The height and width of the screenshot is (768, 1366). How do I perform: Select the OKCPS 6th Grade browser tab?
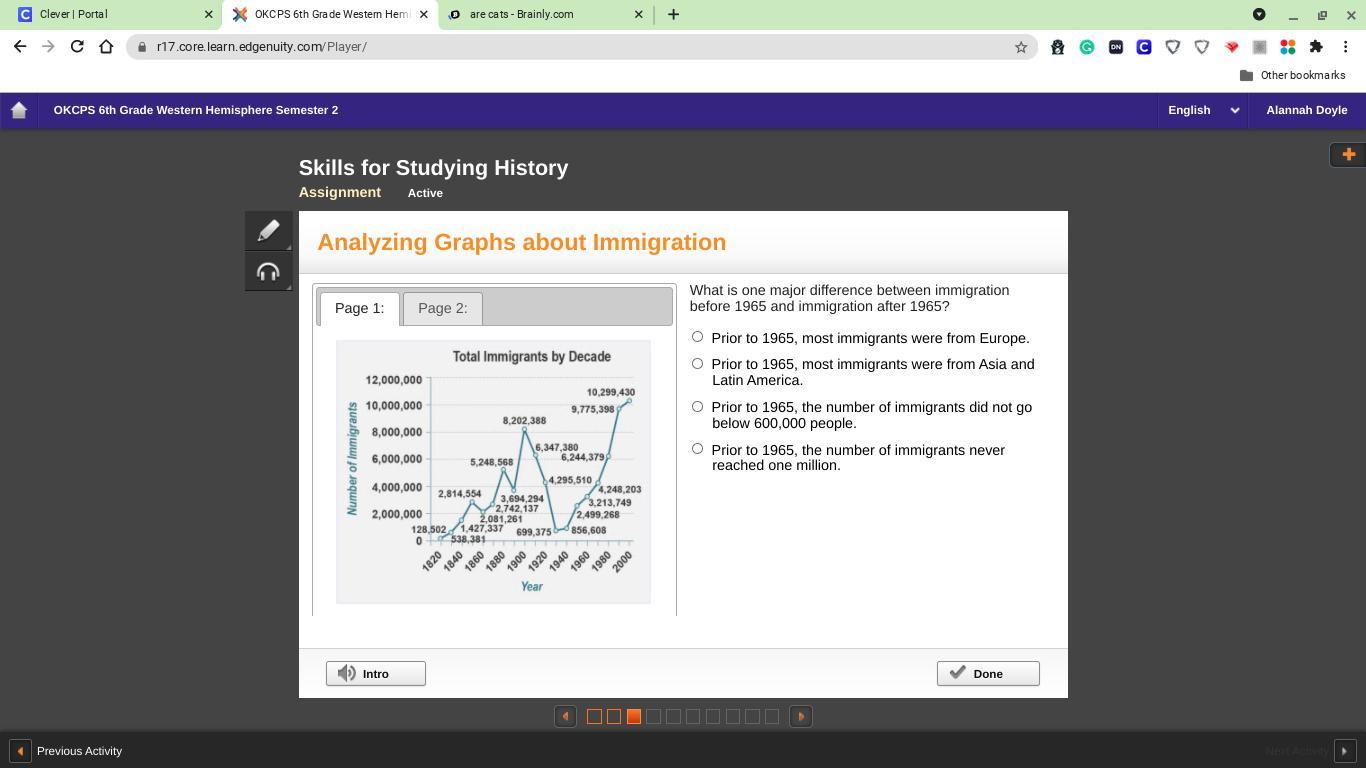[330, 14]
